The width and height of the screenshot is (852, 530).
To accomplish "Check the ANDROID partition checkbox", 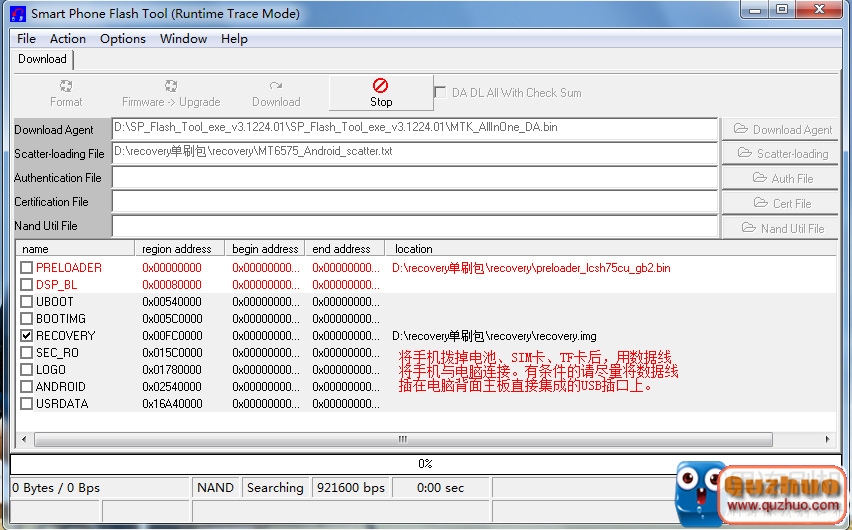I will [27, 387].
